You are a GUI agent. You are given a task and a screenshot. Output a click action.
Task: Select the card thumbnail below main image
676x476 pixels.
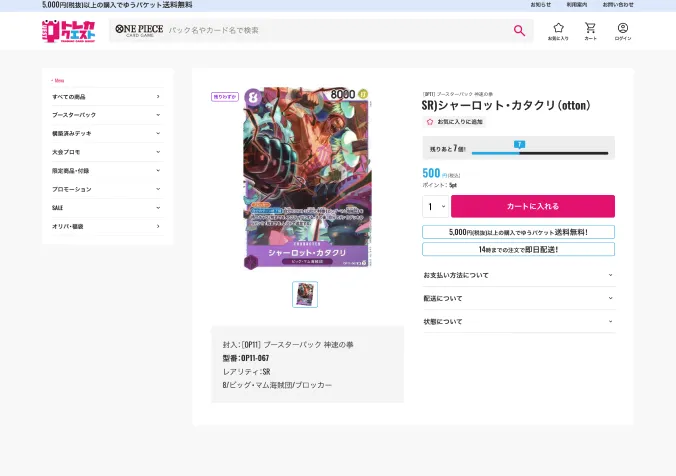(x=305, y=294)
